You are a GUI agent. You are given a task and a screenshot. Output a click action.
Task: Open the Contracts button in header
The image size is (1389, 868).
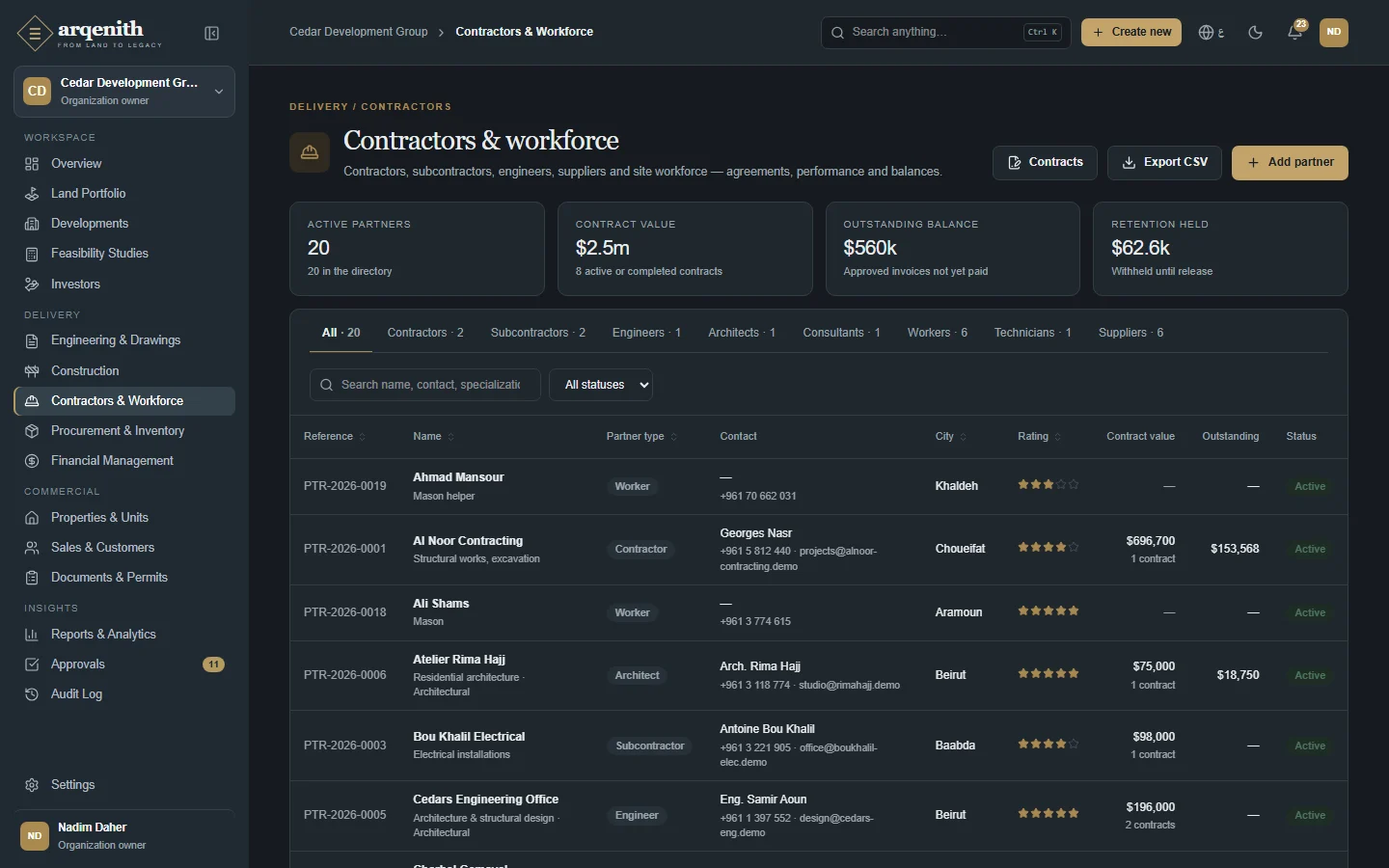pyautogui.click(x=1045, y=163)
